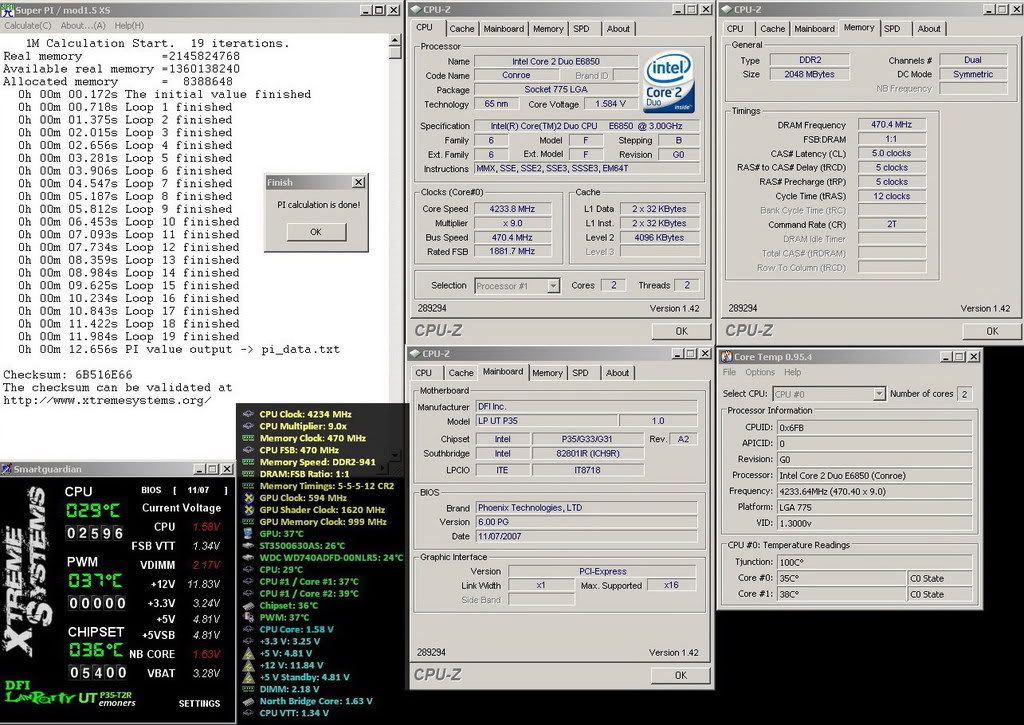Click the Super PI title bar icon
The width and height of the screenshot is (1024, 725).
click(7, 10)
